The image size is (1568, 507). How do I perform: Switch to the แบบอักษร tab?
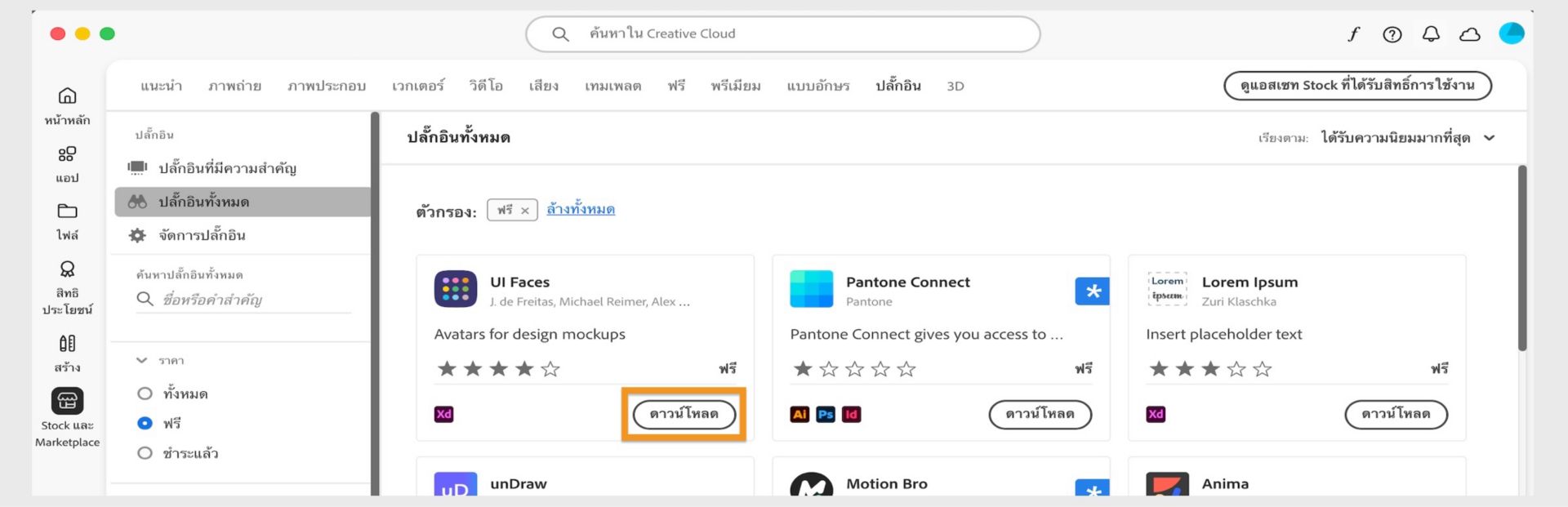[x=818, y=86]
